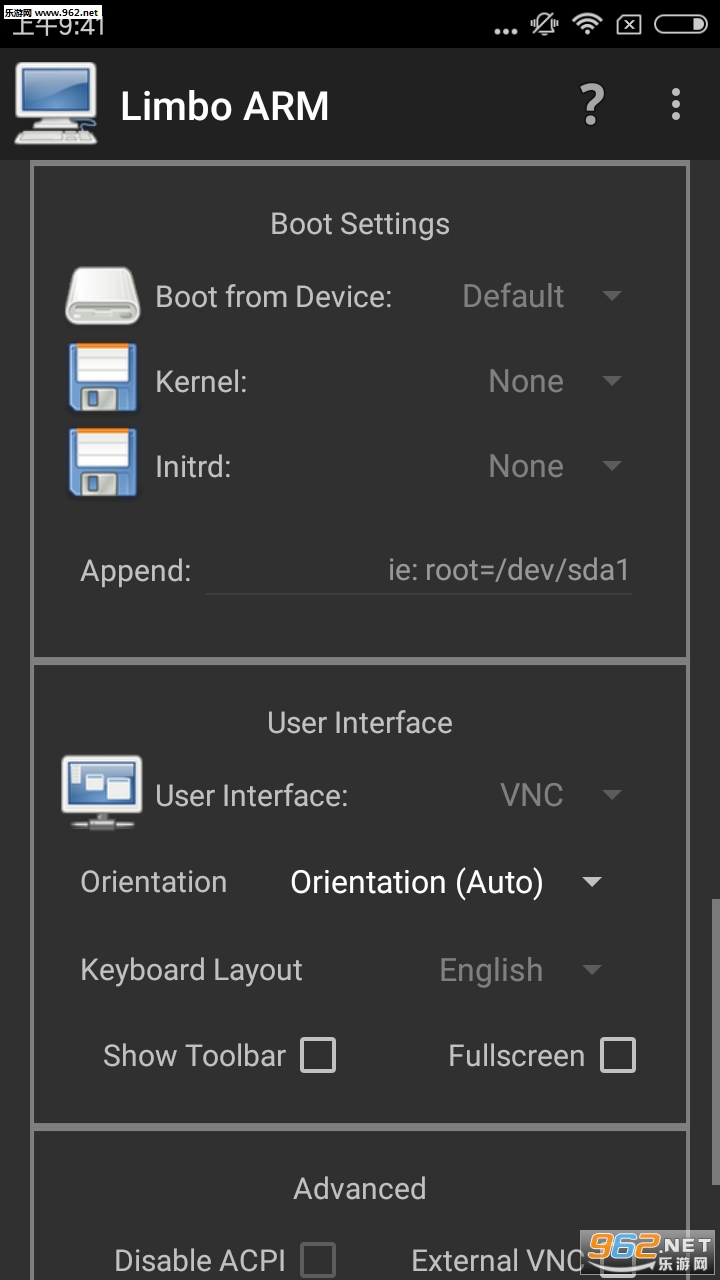The width and height of the screenshot is (720, 1280).
Task: Tap the battery icon in status bar
Action: 682,24
